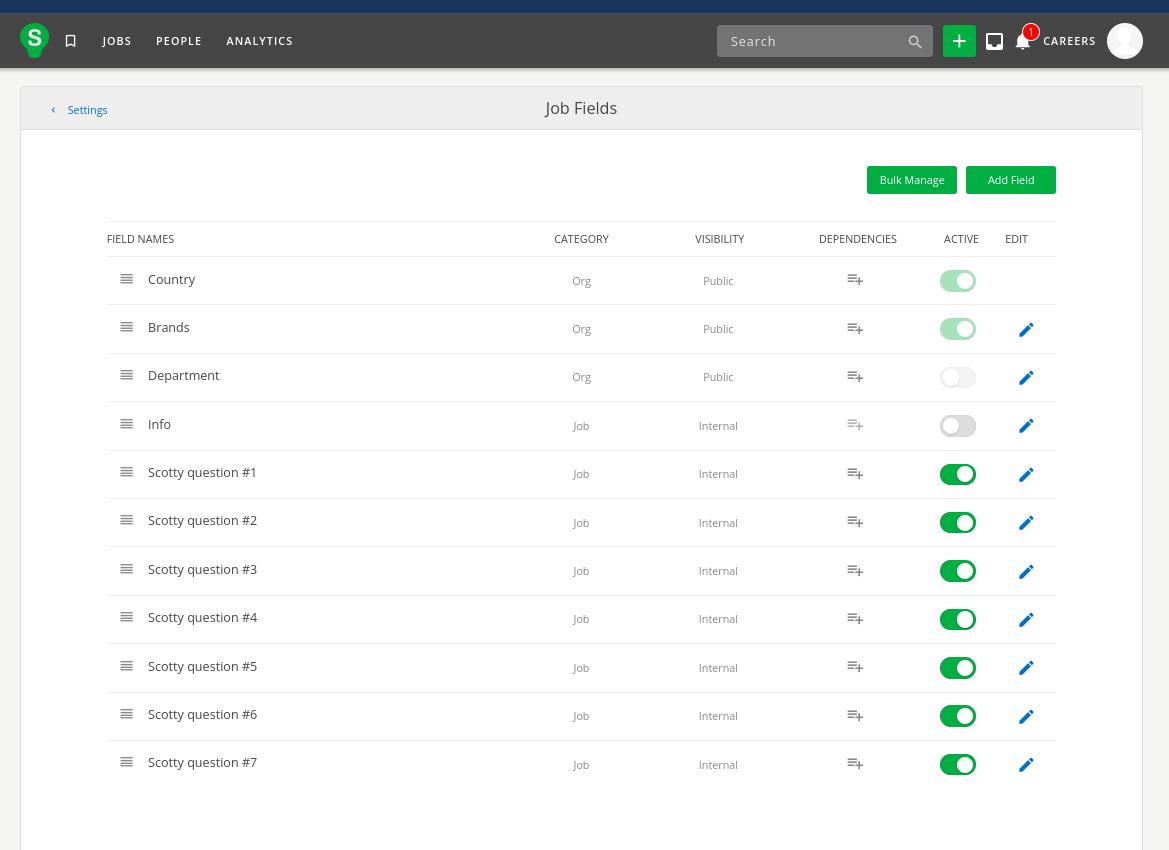The image size is (1169, 850).
Task: Open the Jobs menu
Action: [x=117, y=41]
